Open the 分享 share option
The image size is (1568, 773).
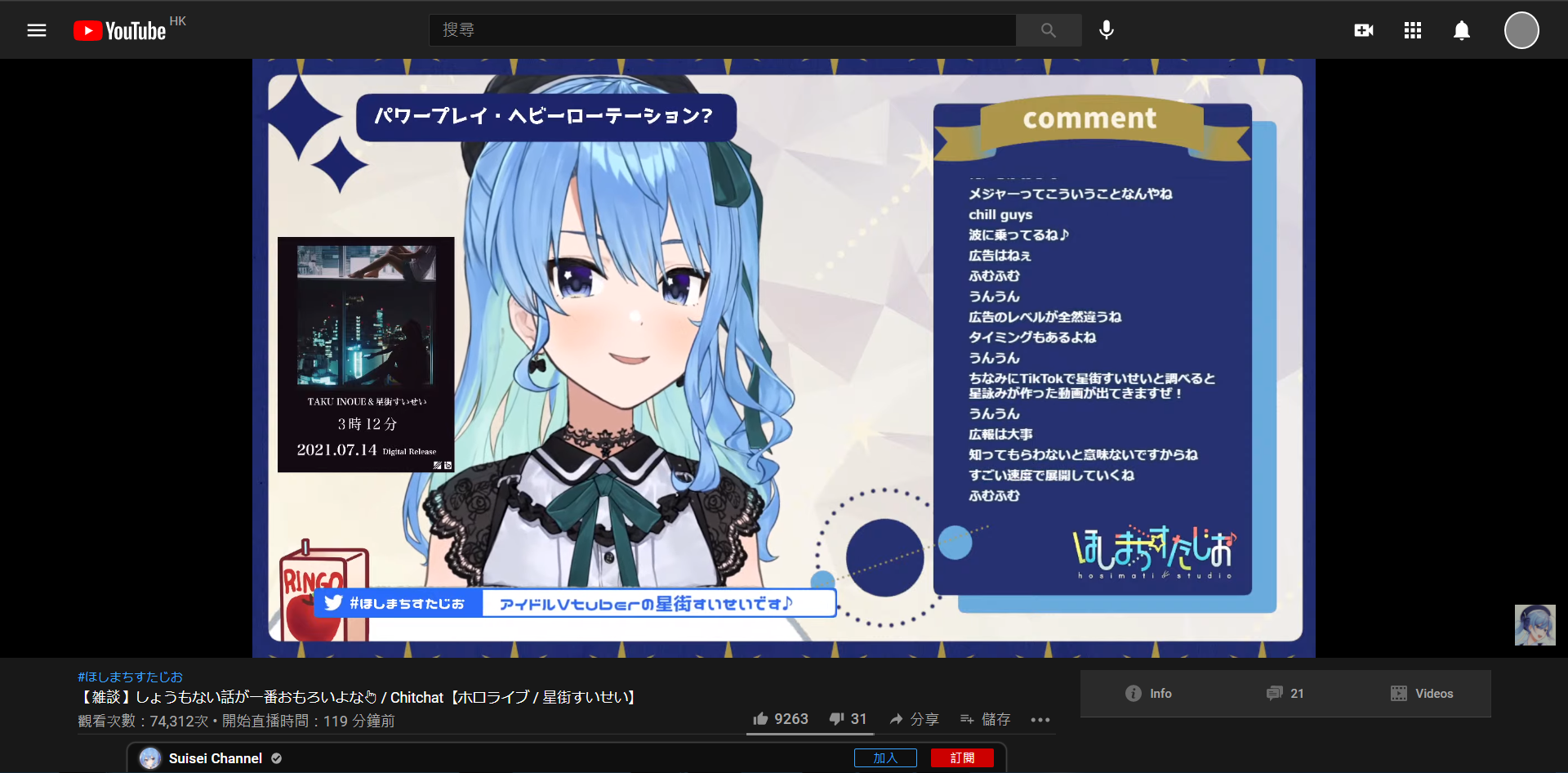click(914, 719)
